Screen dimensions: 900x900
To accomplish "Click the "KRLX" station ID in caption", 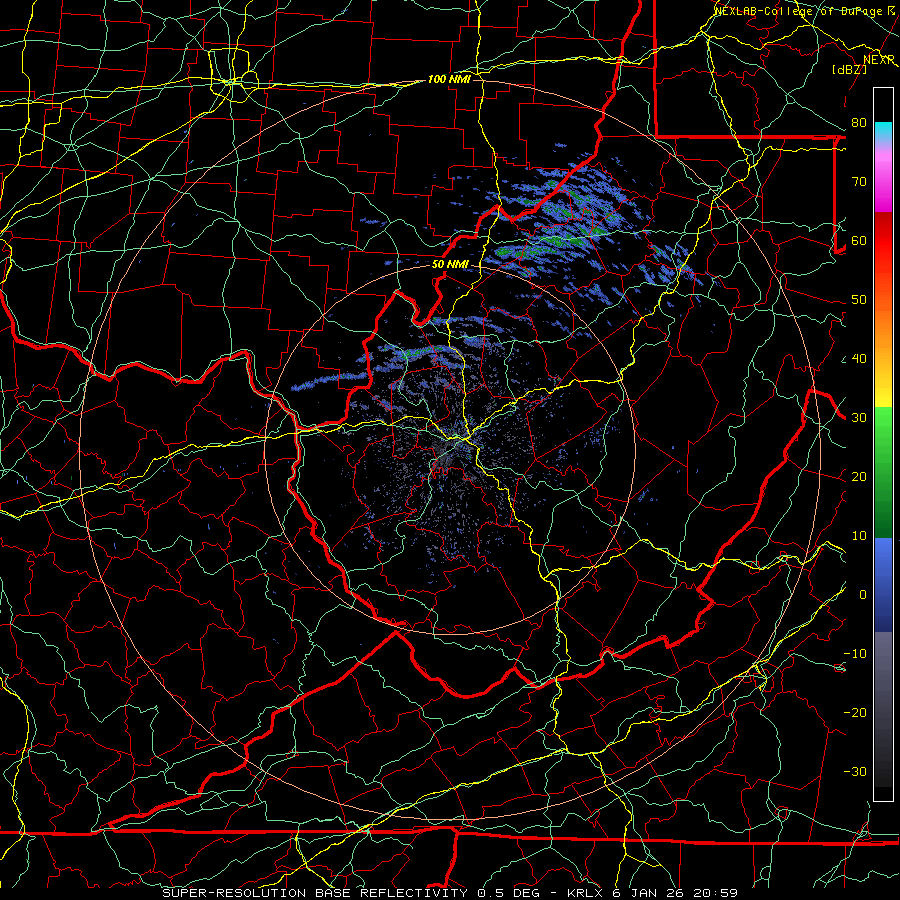I will [584, 893].
